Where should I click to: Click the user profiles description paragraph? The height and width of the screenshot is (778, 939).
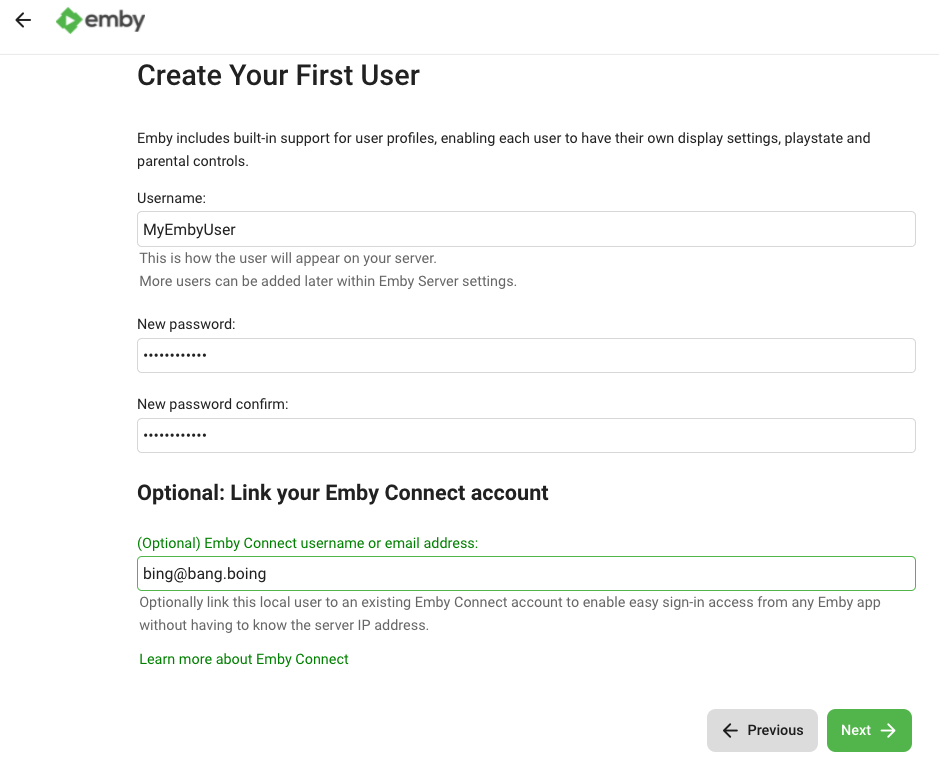[x=503, y=149]
